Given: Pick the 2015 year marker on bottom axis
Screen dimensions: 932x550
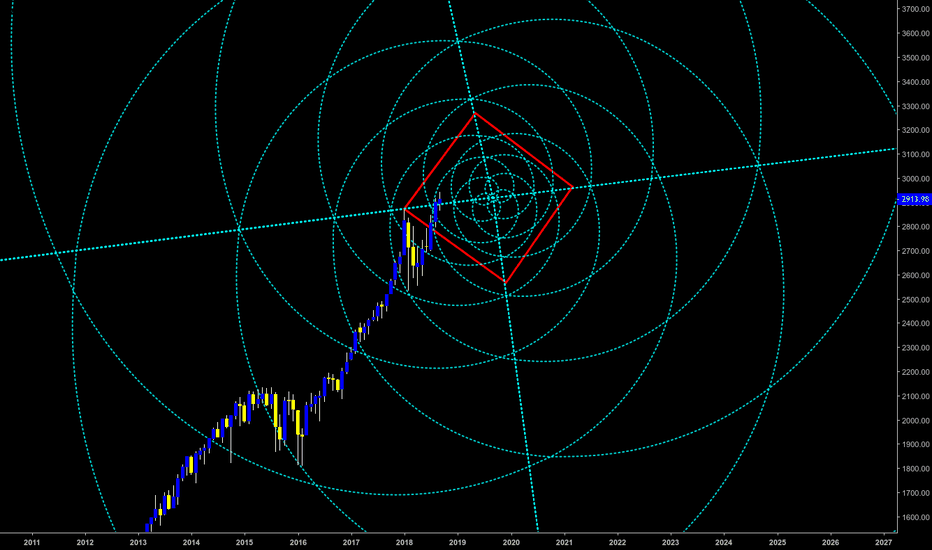Looking at the screenshot, I should pyautogui.click(x=244, y=542).
